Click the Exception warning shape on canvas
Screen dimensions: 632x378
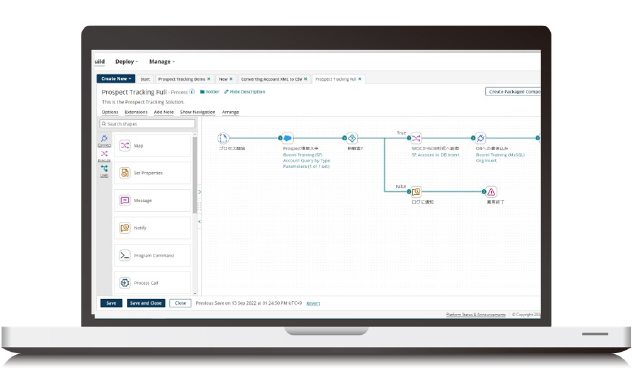click(x=491, y=192)
